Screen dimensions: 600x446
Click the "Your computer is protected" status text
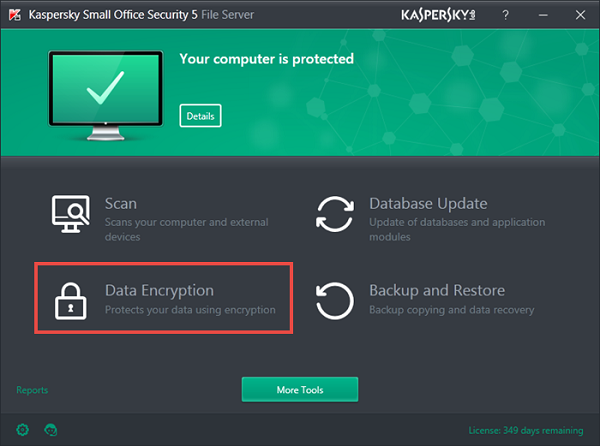(x=266, y=59)
